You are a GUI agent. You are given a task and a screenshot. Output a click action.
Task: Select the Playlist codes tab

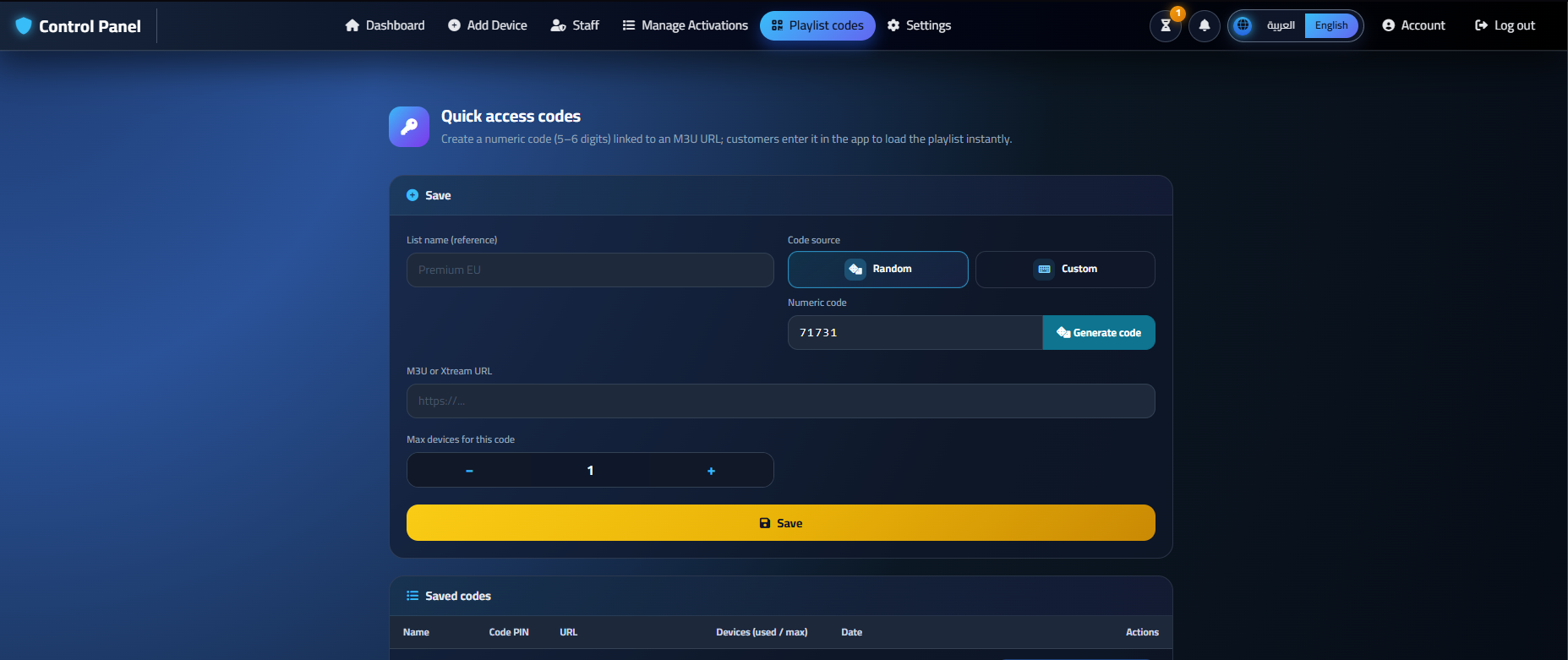[817, 25]
